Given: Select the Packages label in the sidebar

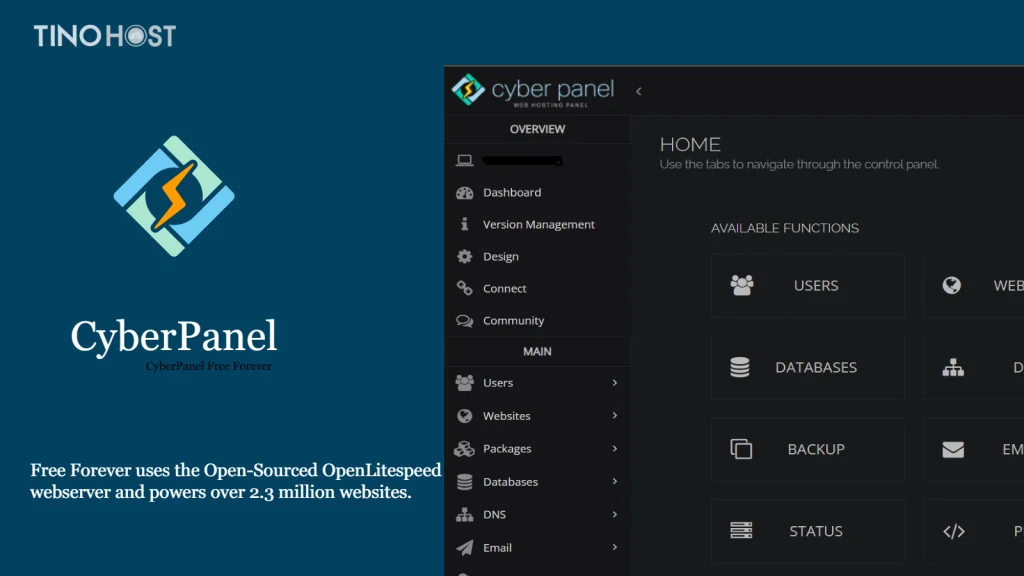Looking at the screenshot, I should tap(507, 449).
